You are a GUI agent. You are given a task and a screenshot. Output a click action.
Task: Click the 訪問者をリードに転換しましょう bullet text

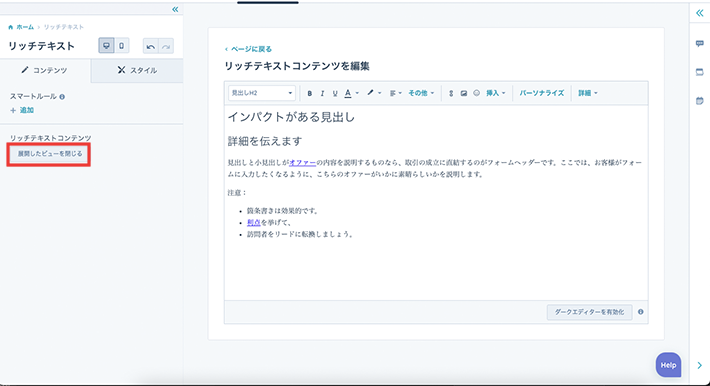[301, 234]
